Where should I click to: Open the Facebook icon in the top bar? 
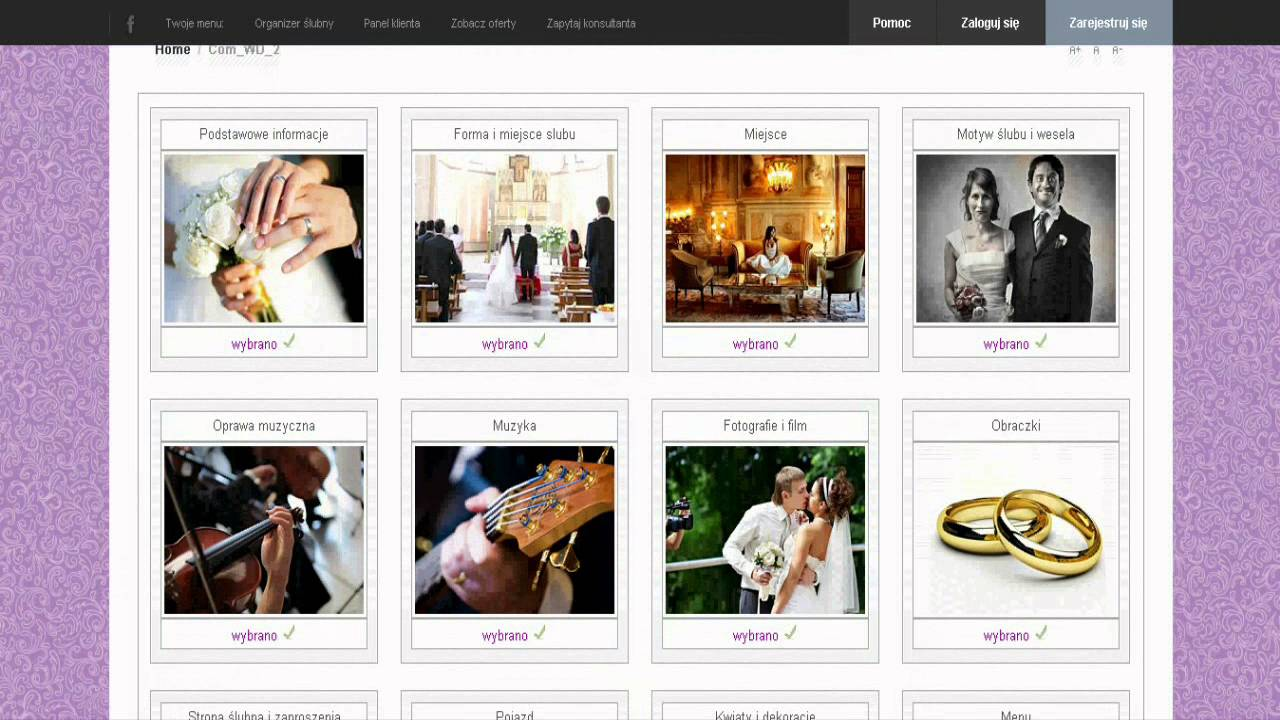[x=130, y=23]
